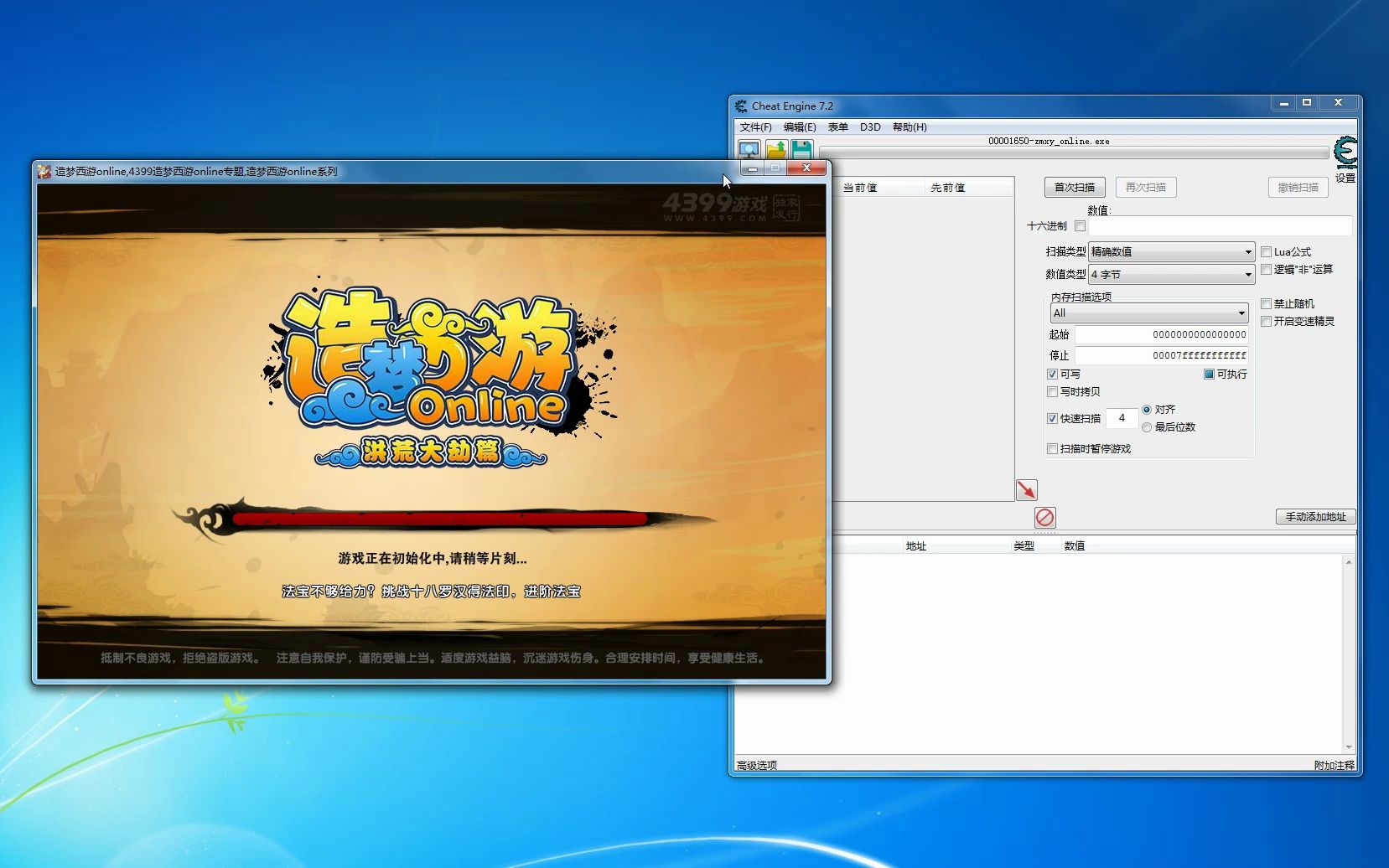The height and width of the screenshot is (868, 1389).
Task: Open the 文件(F) menu
Action: [x=755, y=127]
